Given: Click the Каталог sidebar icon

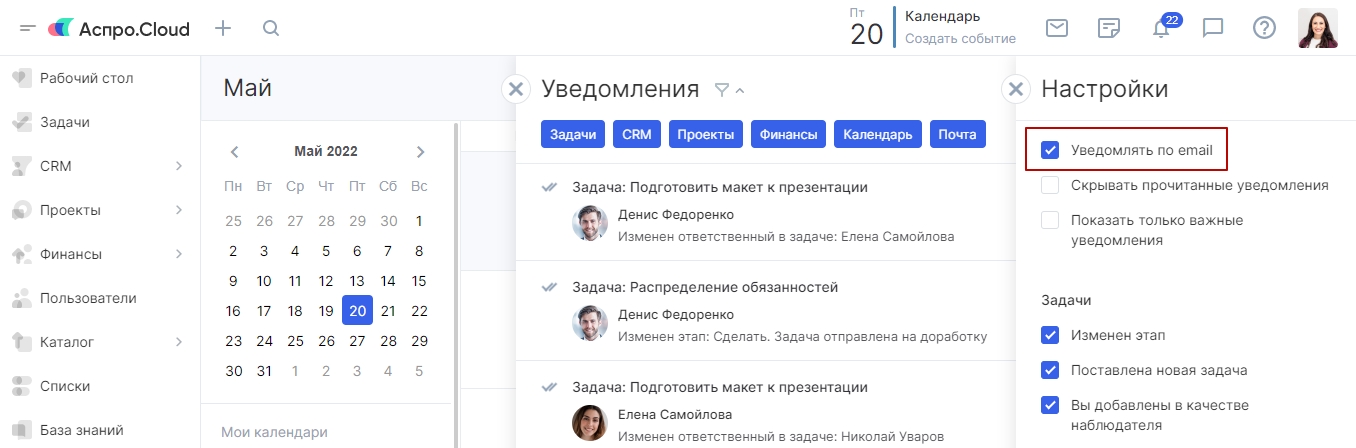Looking at the screenshot, I should pos(22,342).
